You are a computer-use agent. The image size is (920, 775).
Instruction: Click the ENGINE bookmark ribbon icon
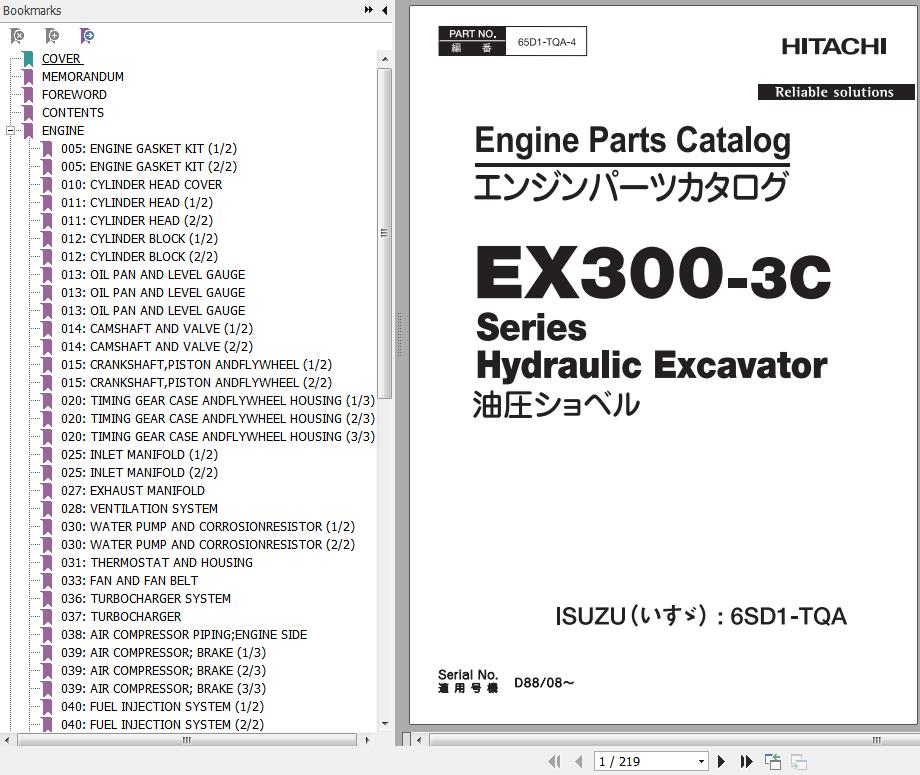pos(28,131)
